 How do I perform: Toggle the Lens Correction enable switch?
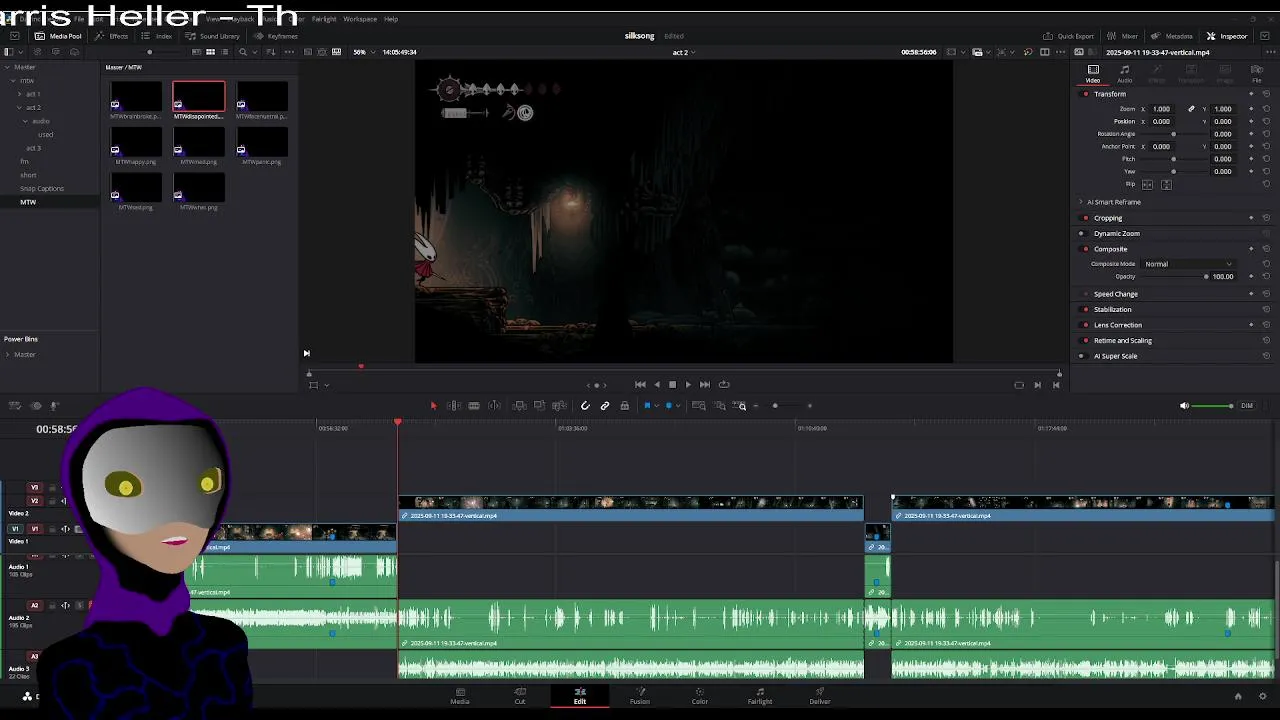pyautogui.click(x=1086, y=325)
